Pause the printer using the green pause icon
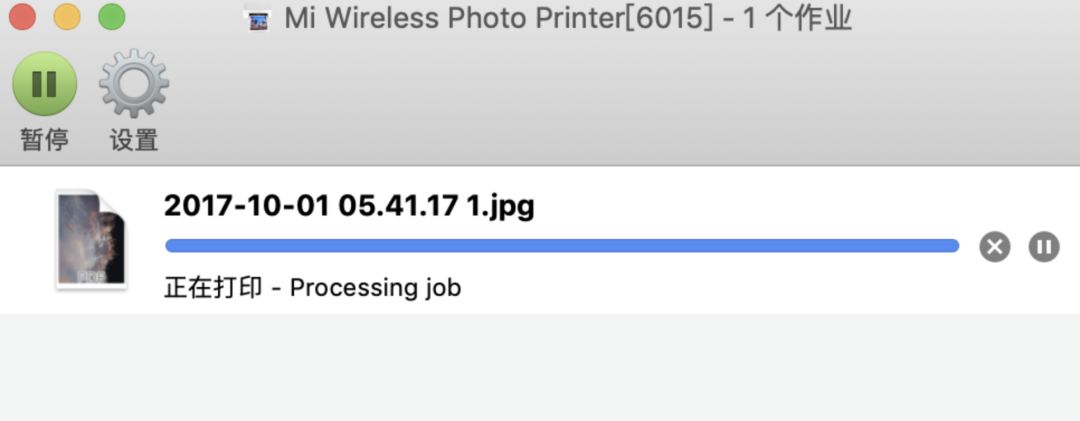The height and width of the screenshot is (421, 1080). (x=44, y=84)
